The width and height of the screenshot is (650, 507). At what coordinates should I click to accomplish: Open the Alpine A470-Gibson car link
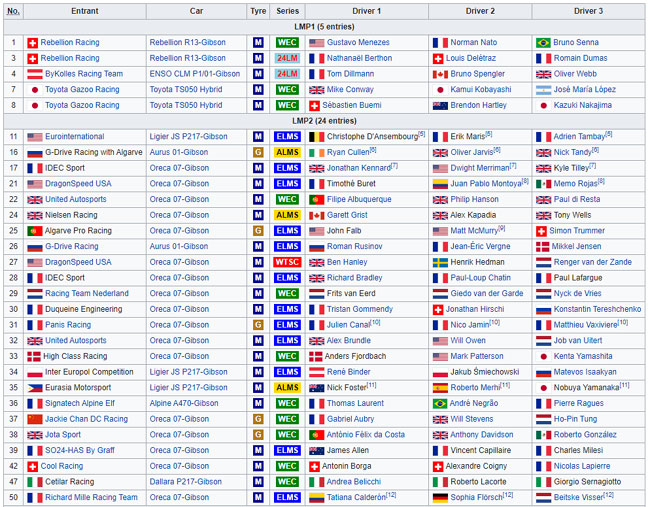[184, 403]
